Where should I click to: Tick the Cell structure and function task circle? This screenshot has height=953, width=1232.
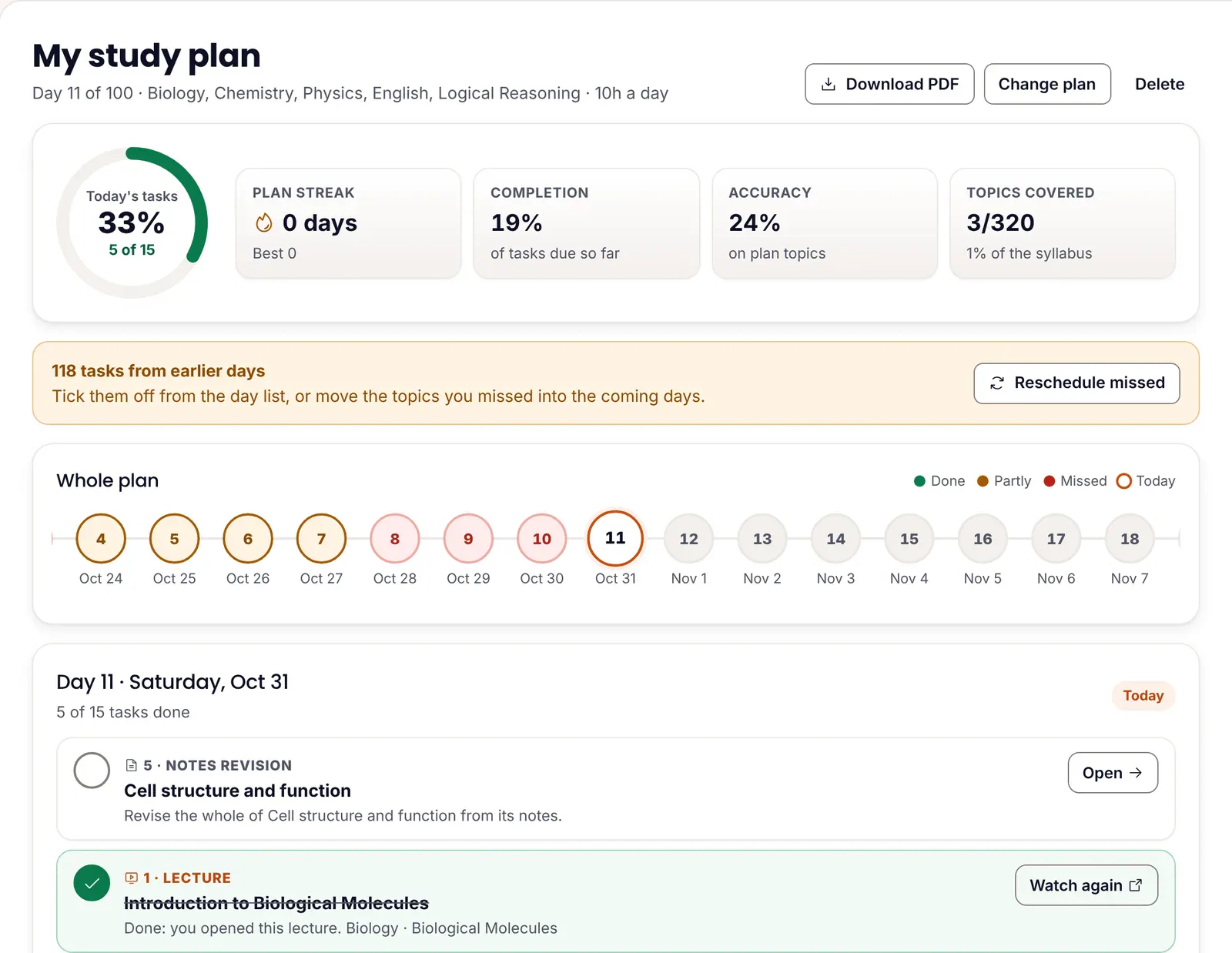[x=92, y=771]
